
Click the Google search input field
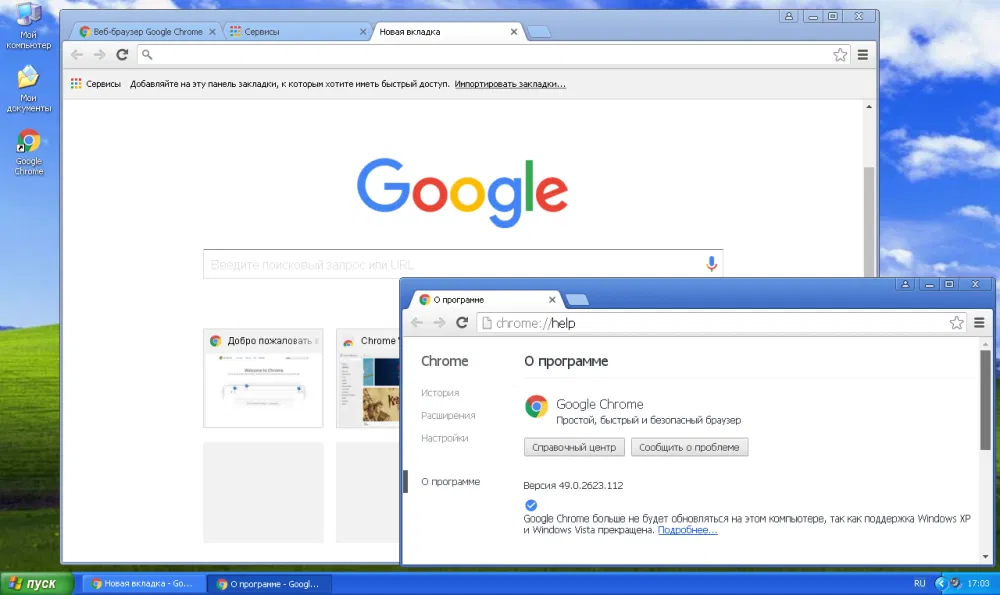coord(462,264)
